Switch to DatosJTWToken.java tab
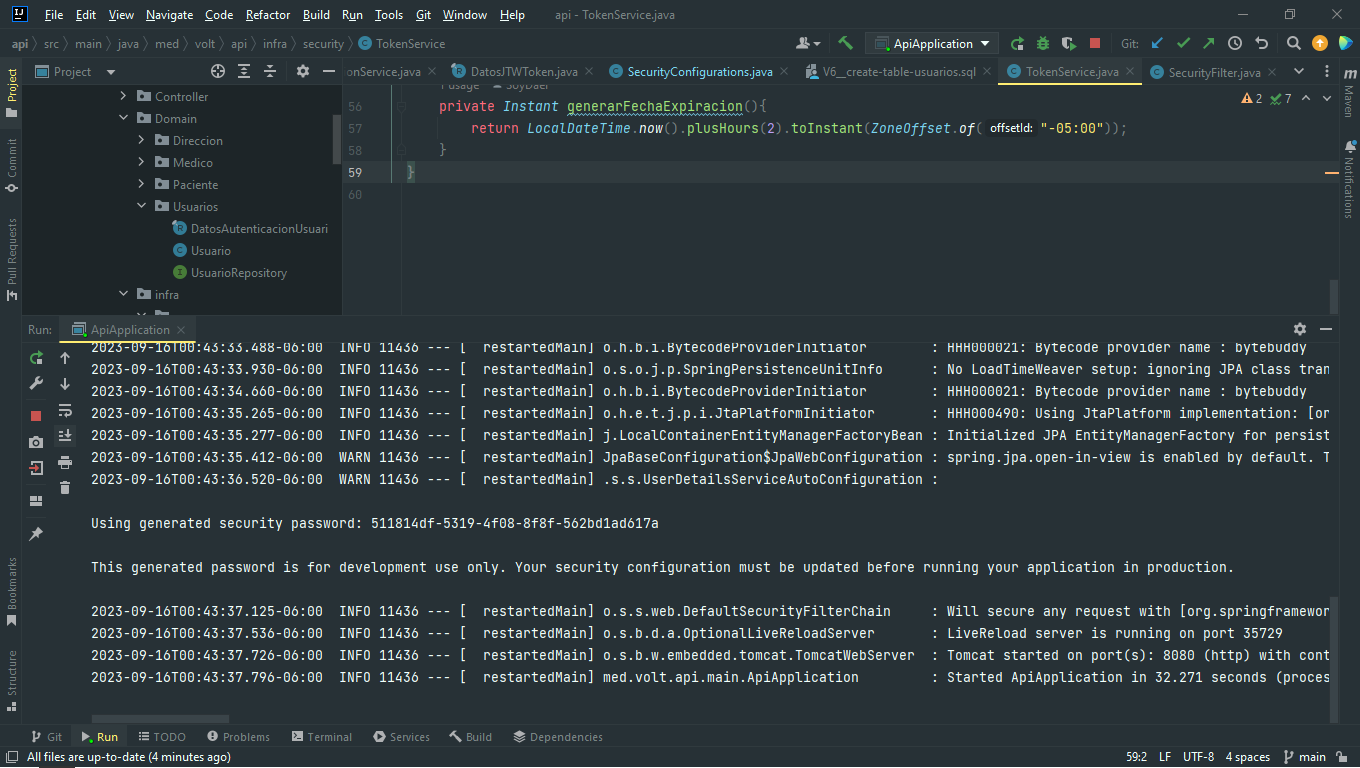The image size is (1360, 768). coord(522,71)
